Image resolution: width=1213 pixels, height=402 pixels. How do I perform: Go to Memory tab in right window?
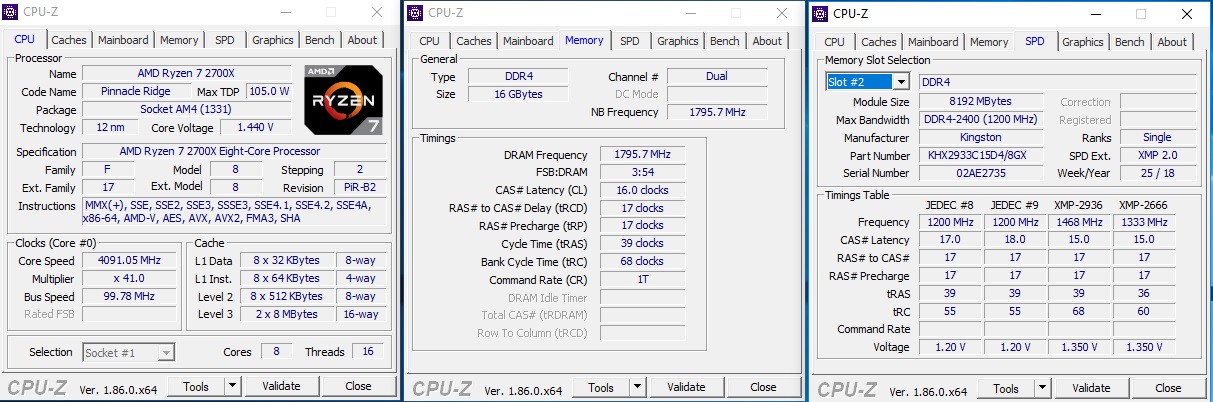[989, 42]
